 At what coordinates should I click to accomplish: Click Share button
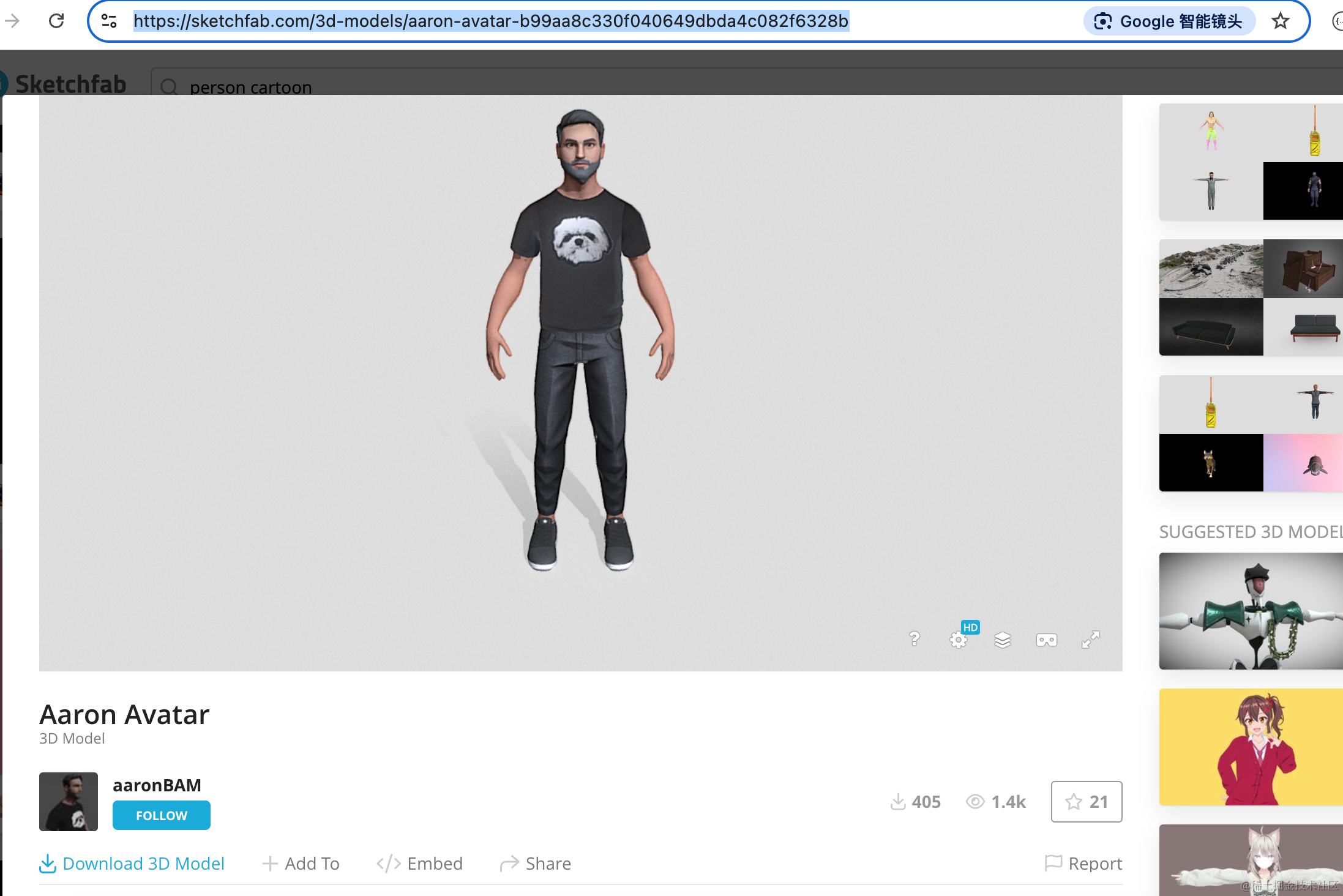[x=535, y=863]
